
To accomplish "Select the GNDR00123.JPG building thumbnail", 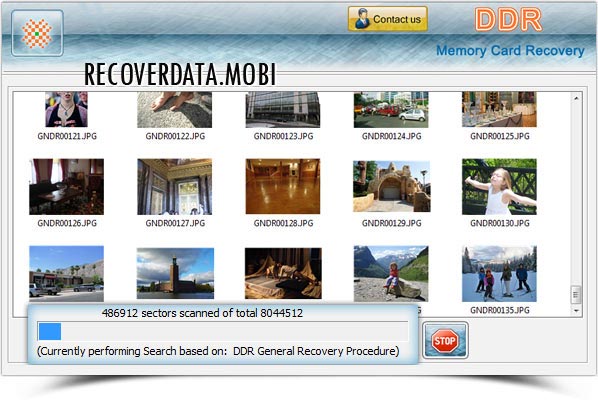I will pos(283,109).
